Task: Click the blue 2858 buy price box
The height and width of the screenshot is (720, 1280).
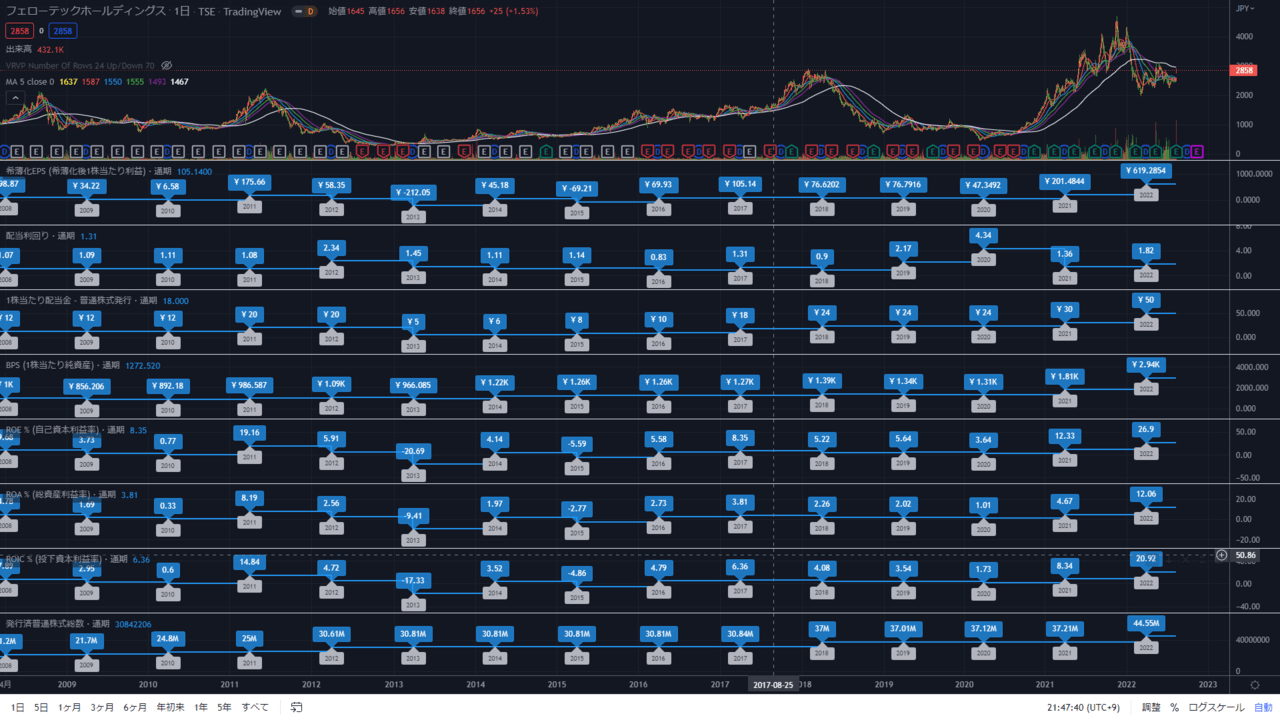Action: pos(63,31)
